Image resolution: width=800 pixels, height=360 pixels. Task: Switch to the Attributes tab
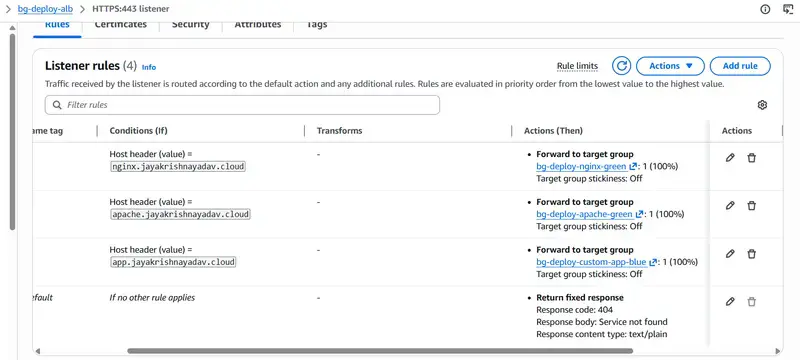click(258, 25)
